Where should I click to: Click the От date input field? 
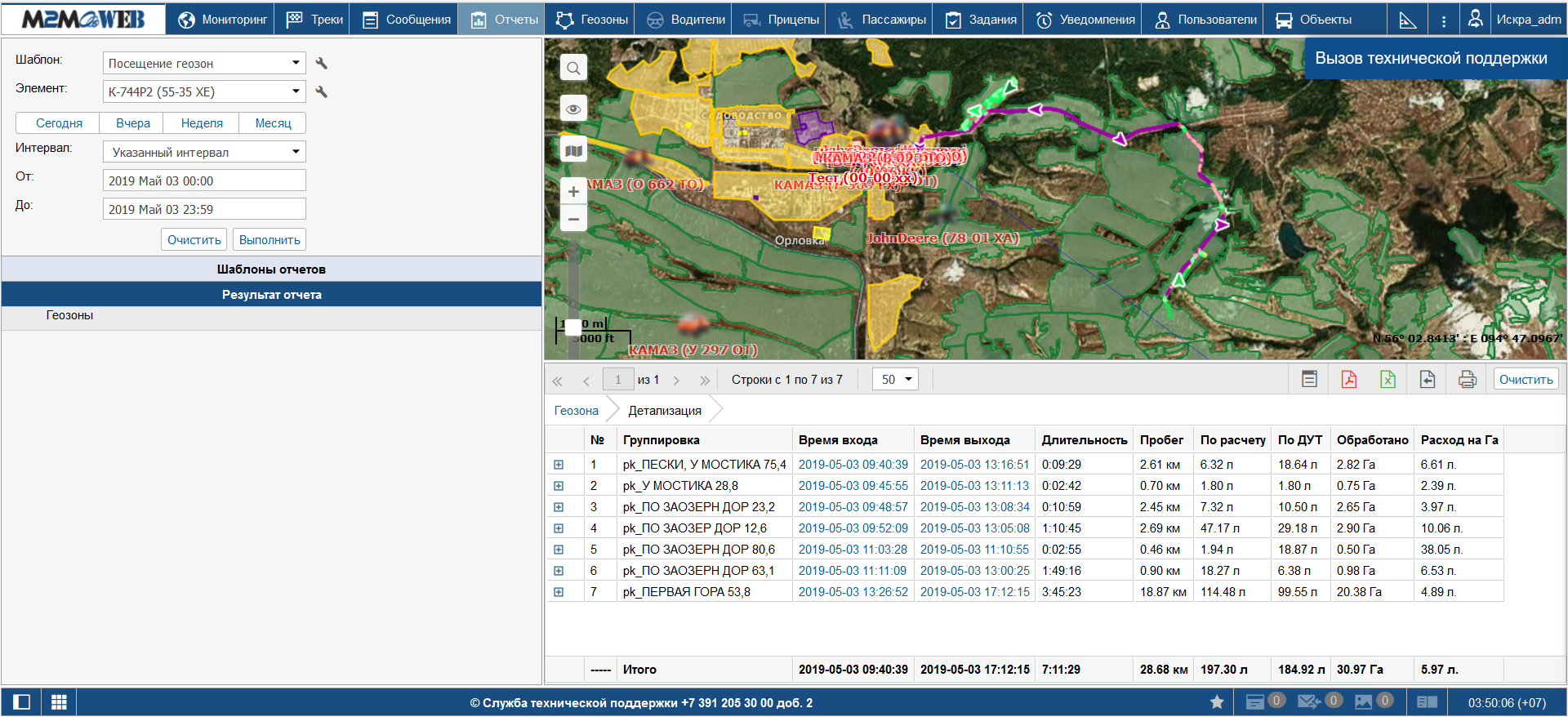204,180
